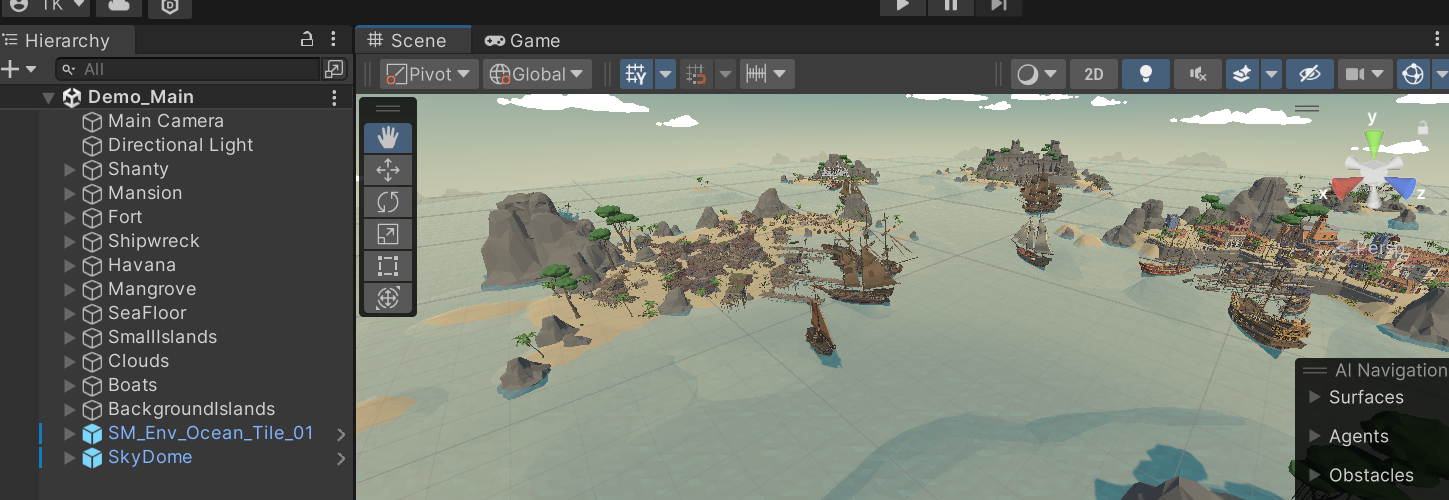Open the grid snapping dropdown arrow
Image resolution: width=1449 pixels, height=500 pixels.
tap(725, 74)
